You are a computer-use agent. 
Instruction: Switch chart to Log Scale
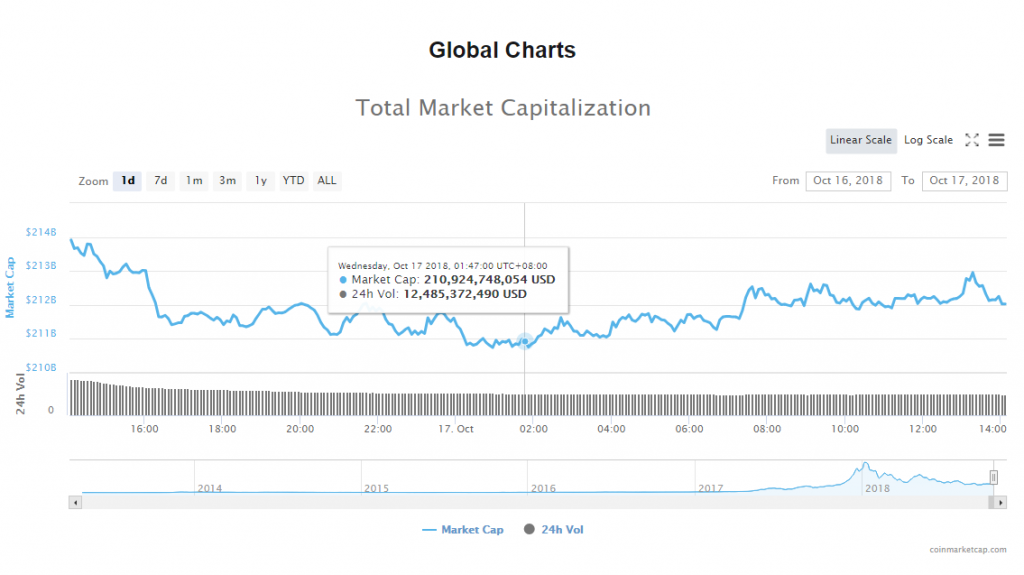tap(928, 140)
